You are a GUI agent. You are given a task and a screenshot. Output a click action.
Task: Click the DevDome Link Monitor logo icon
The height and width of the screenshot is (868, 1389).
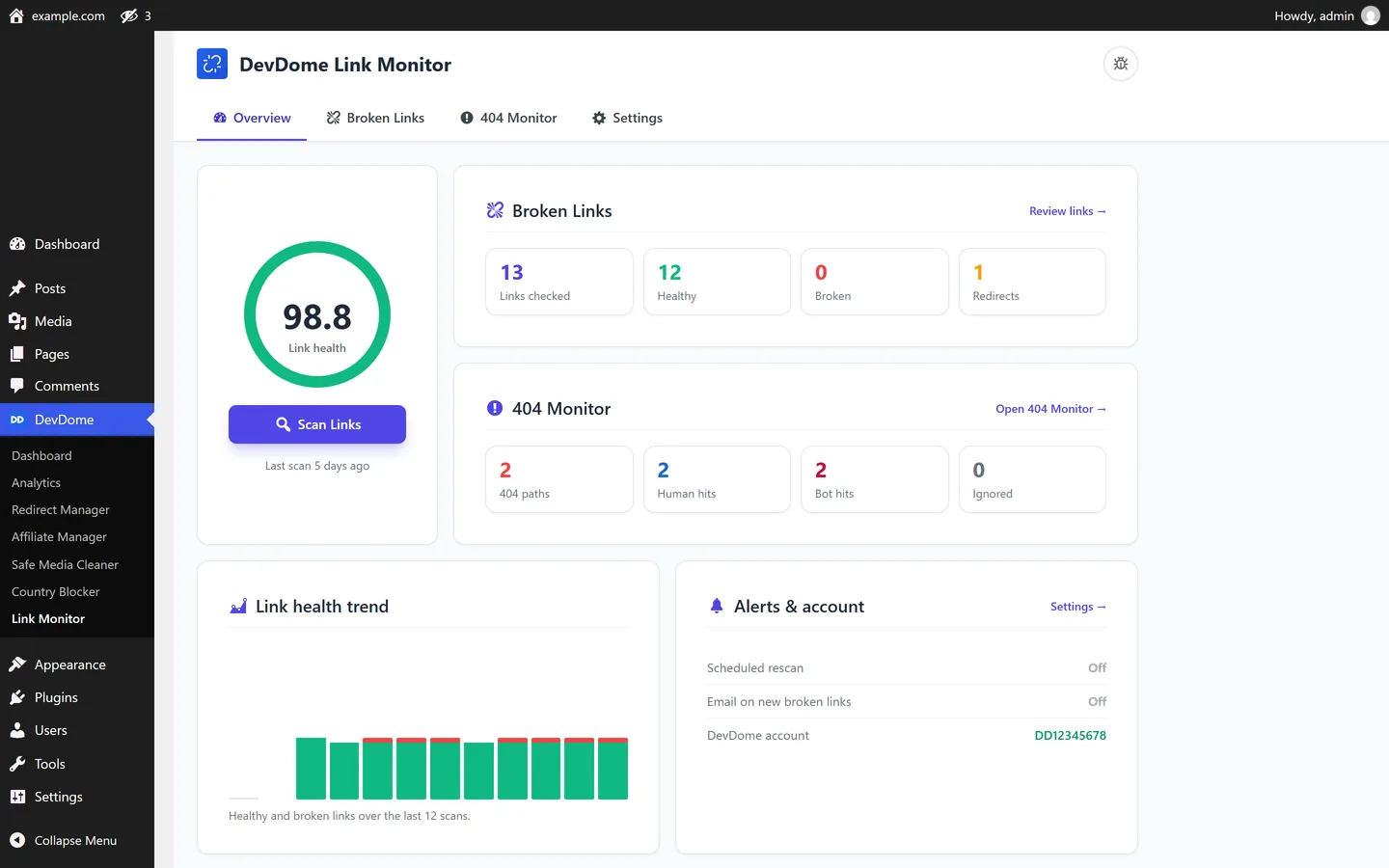(x=212, y=64)
